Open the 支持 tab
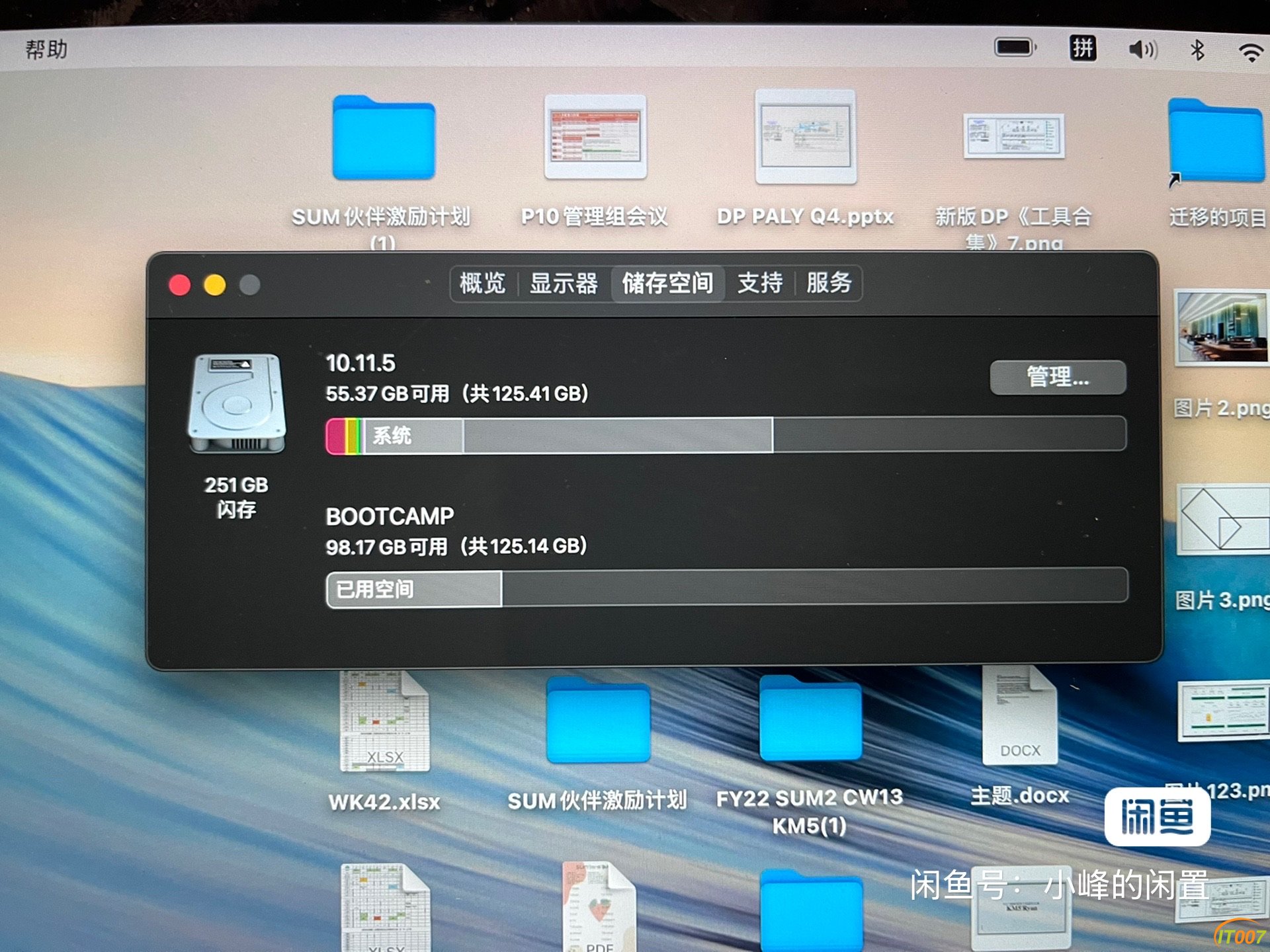This screenshot has width=1270, height=952. [760, 284]
